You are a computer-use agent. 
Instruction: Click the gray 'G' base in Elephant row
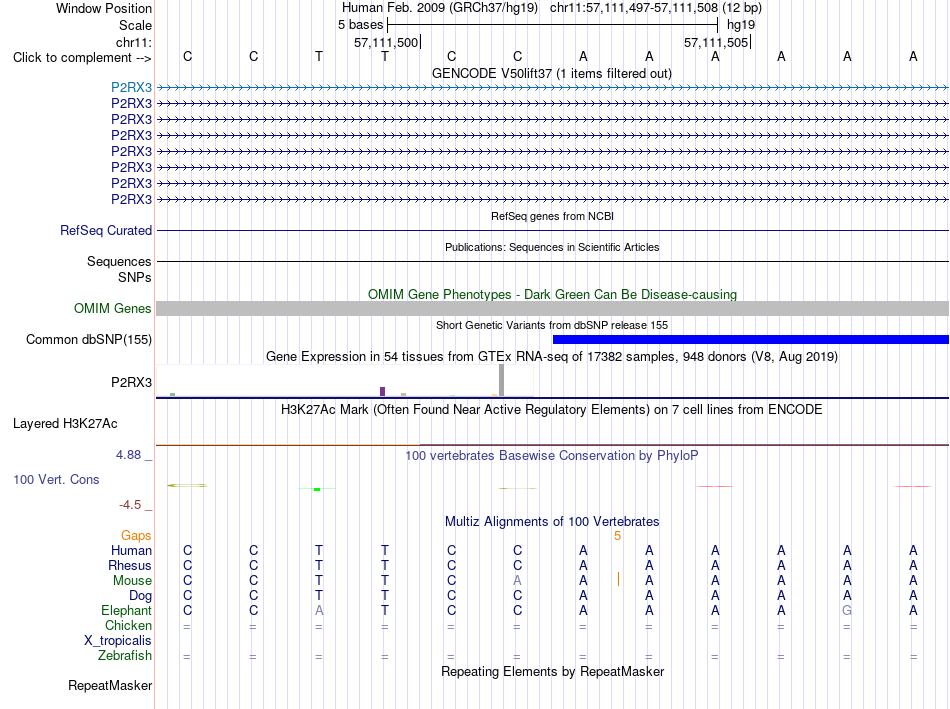click(x=847, y=610)
